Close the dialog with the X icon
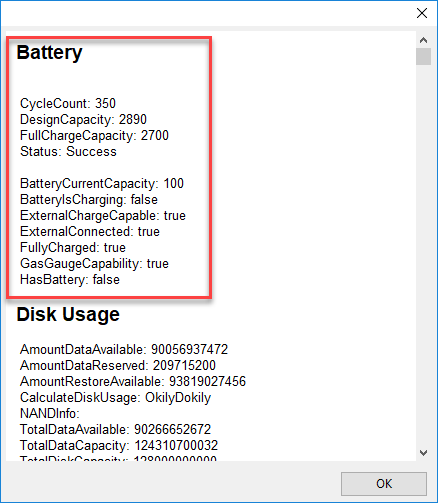The image size is (438, 503). click(422, 13)
